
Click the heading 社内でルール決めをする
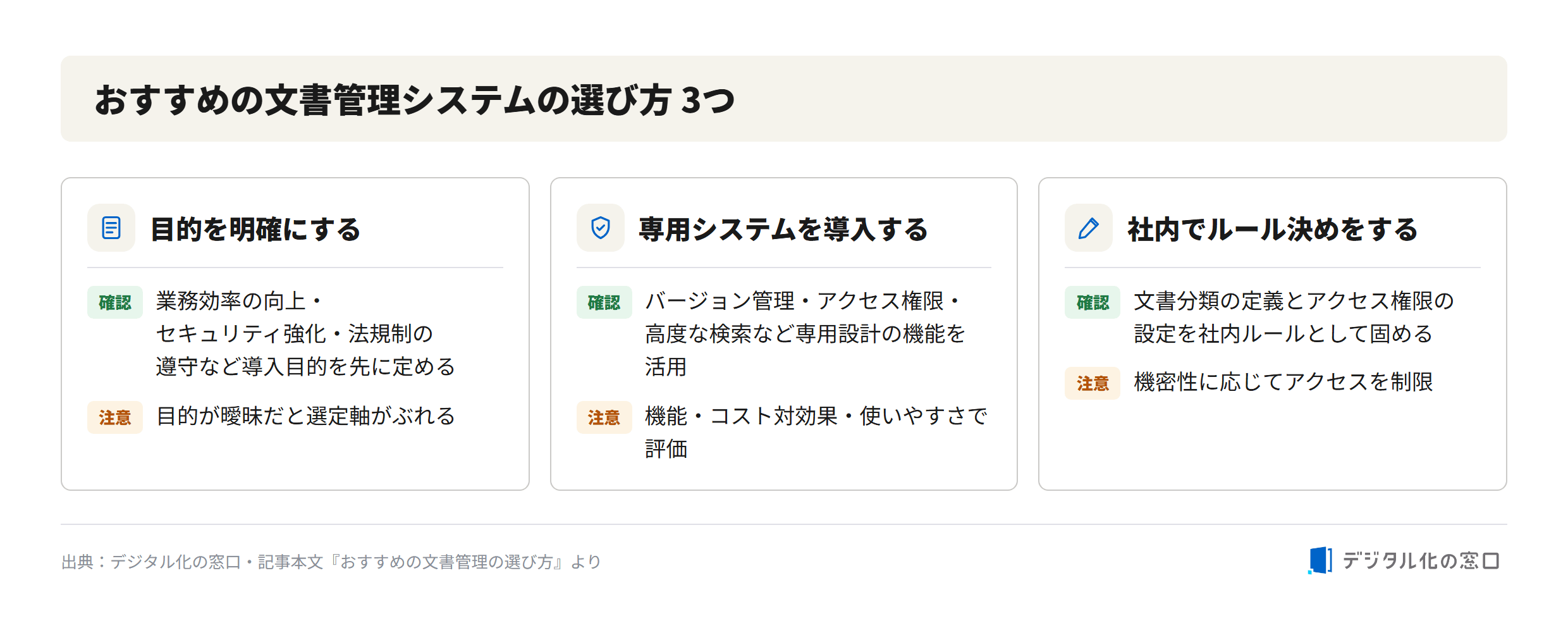coord(1273,229)
